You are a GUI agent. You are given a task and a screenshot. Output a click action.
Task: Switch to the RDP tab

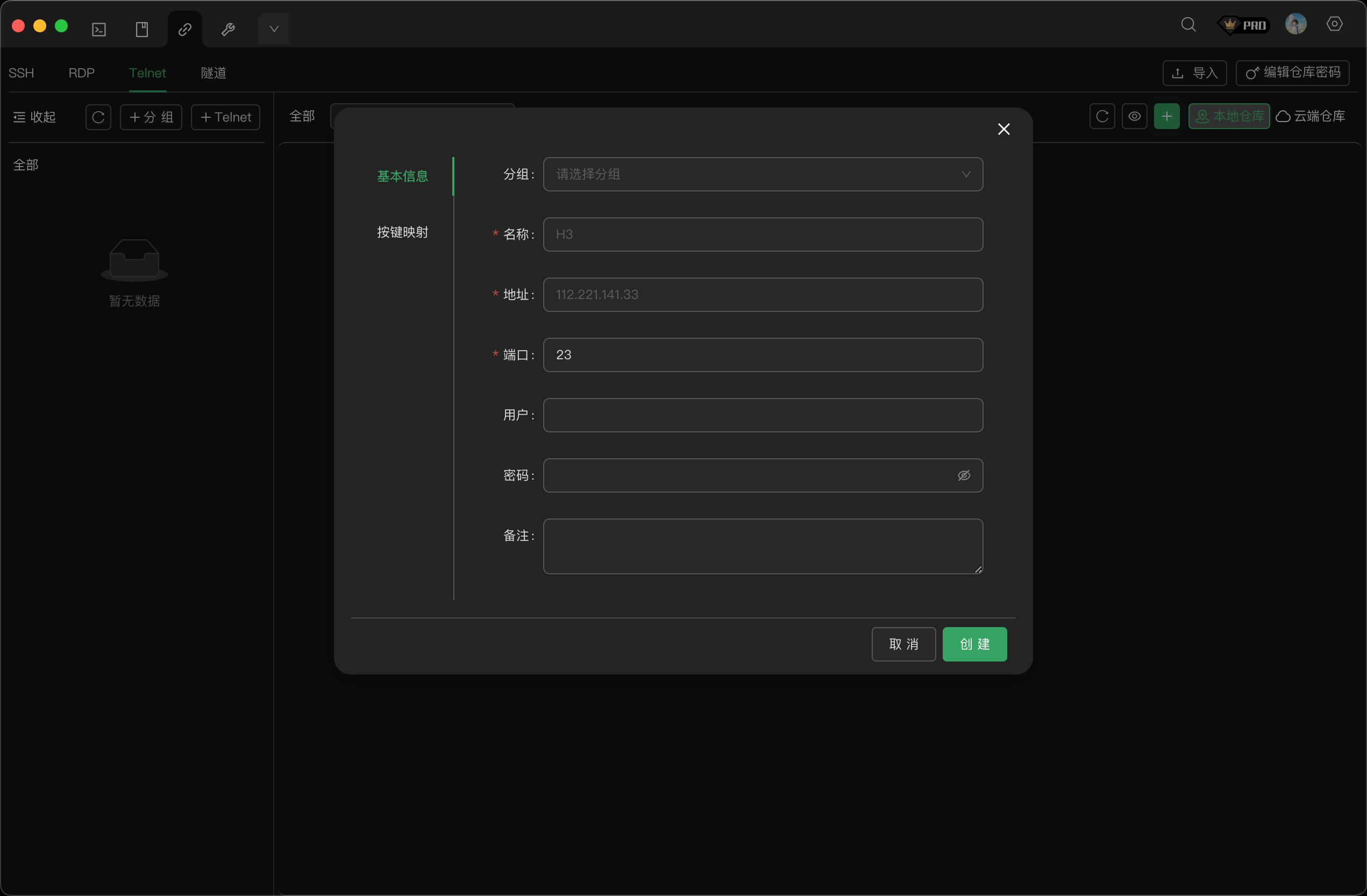(x=81, y=73)
